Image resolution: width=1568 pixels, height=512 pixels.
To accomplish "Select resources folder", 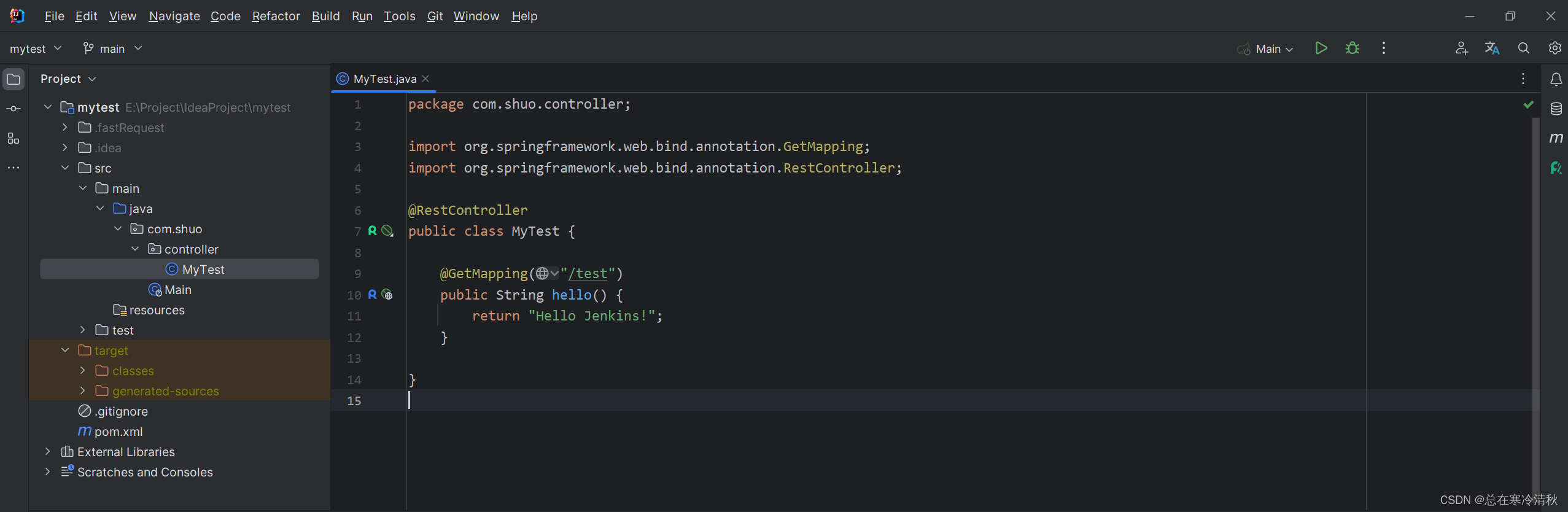I will 149,309.
